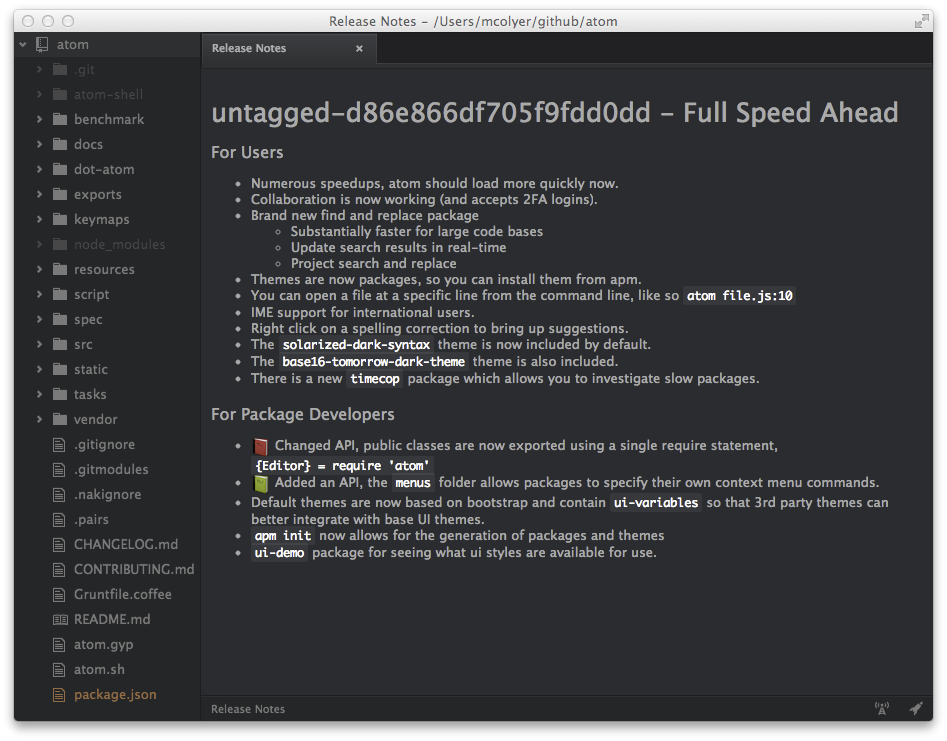
Task: Click the atom.sh file icon
Action: coord(59,670)
